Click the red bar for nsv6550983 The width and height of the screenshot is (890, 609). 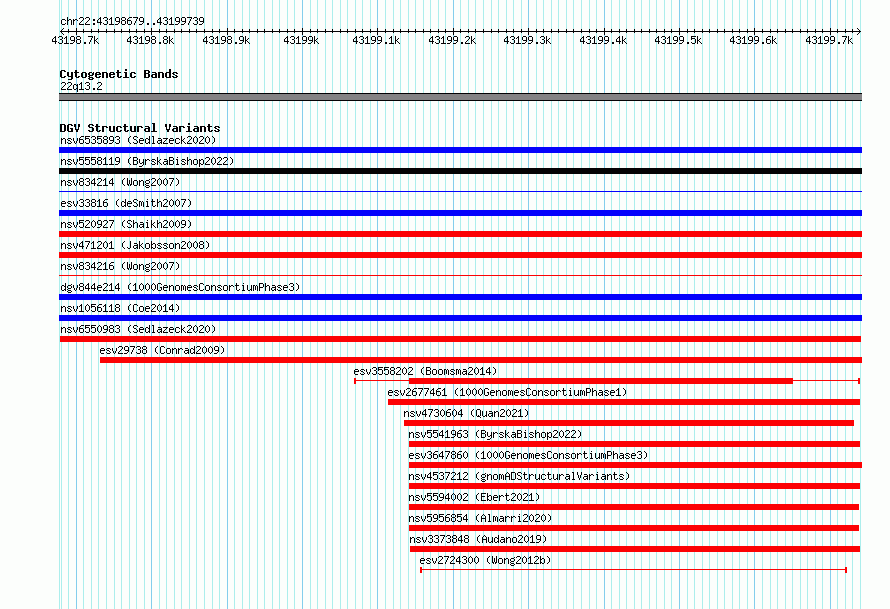point(460,339)
